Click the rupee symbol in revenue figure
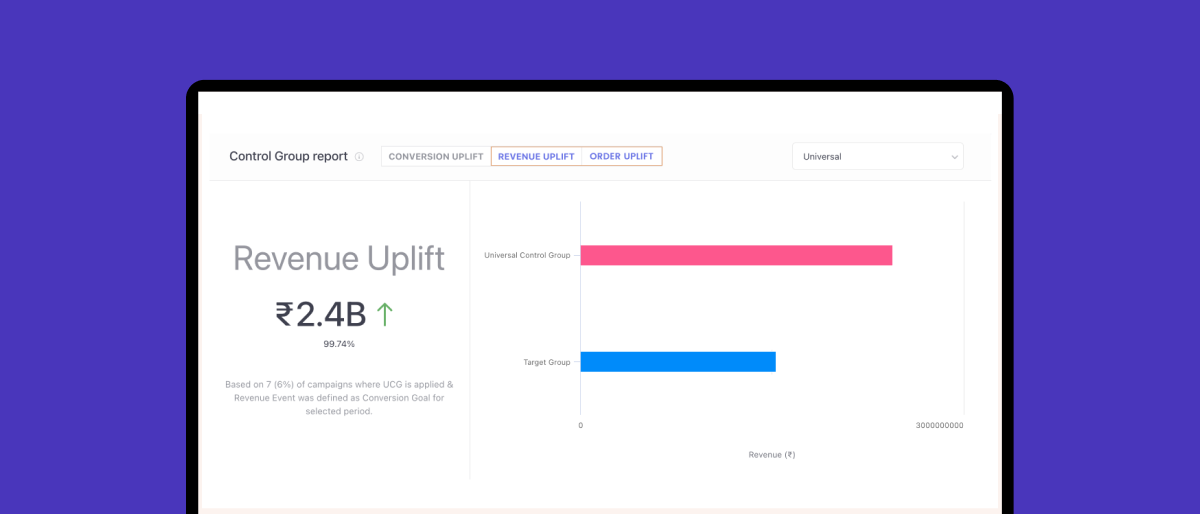1200x514 pixels. click(x=285, y=315)
